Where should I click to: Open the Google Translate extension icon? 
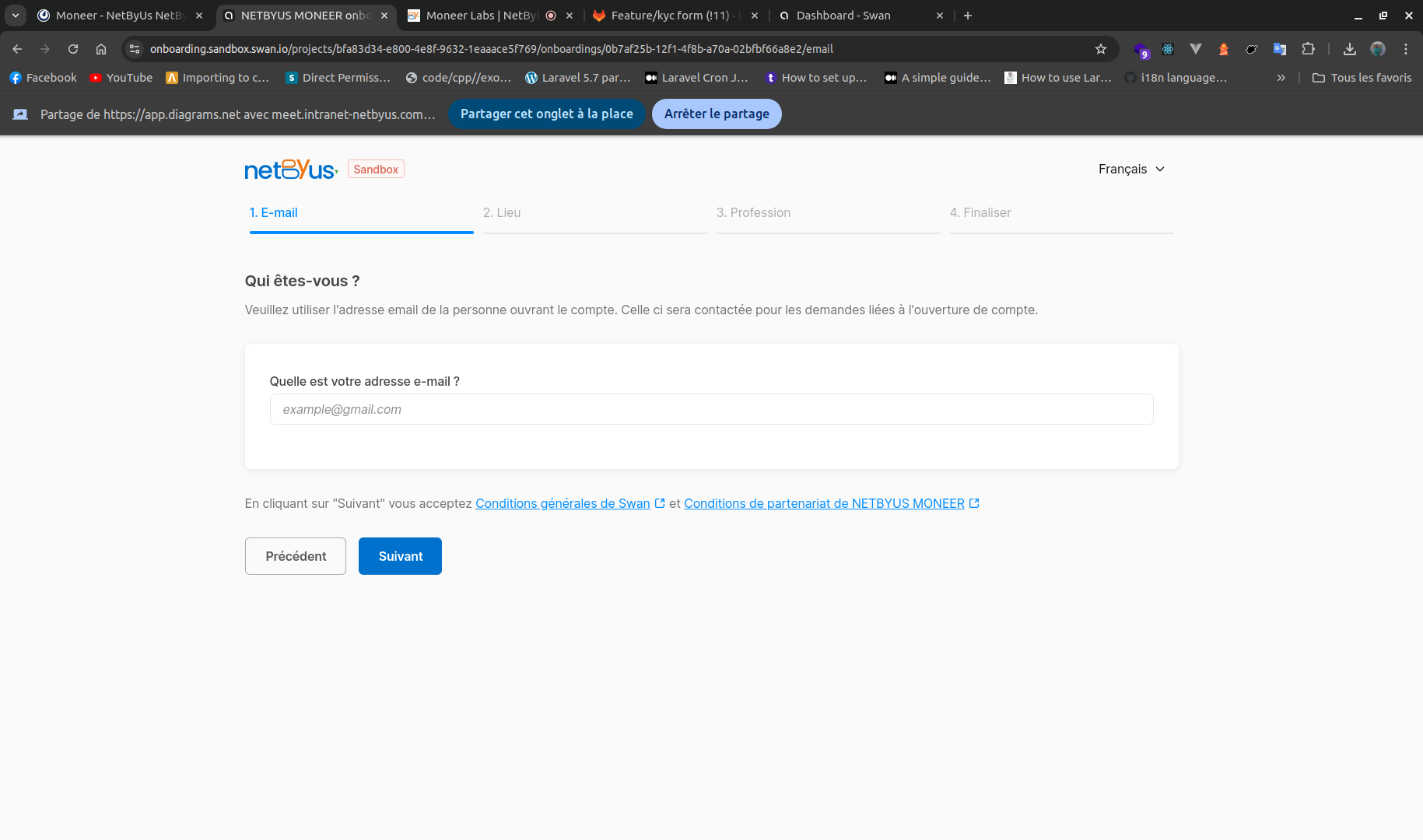[x=1280, y=49]
